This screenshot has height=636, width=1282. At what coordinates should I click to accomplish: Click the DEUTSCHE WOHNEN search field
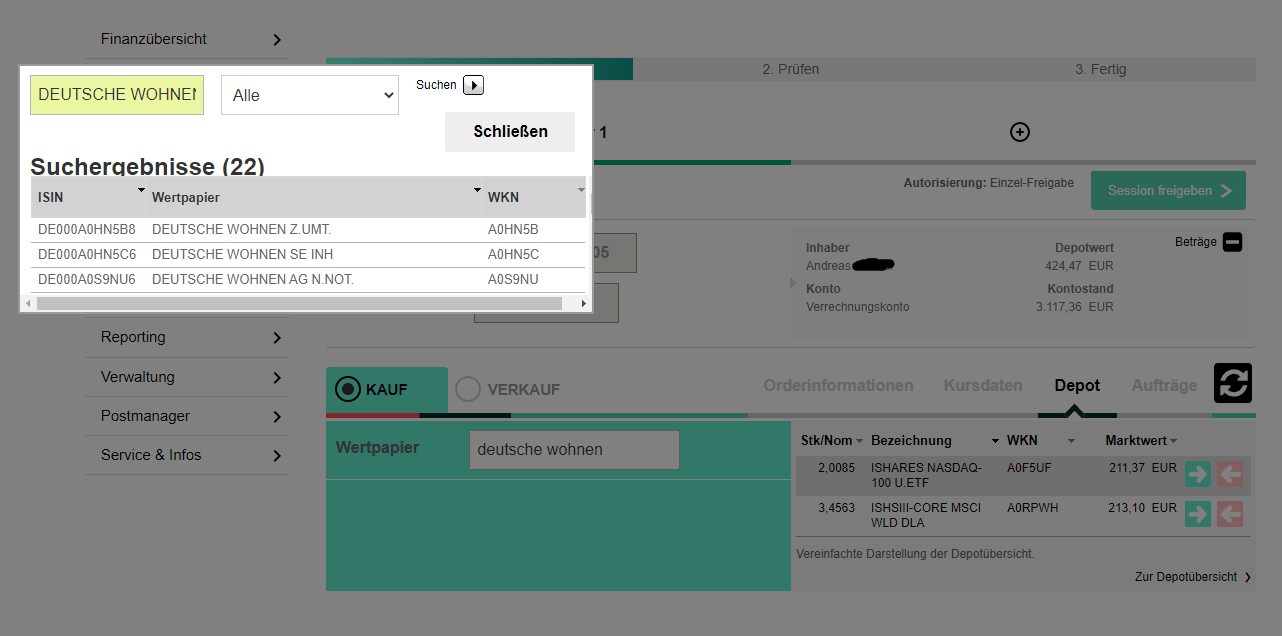click(x=117, y=94)
